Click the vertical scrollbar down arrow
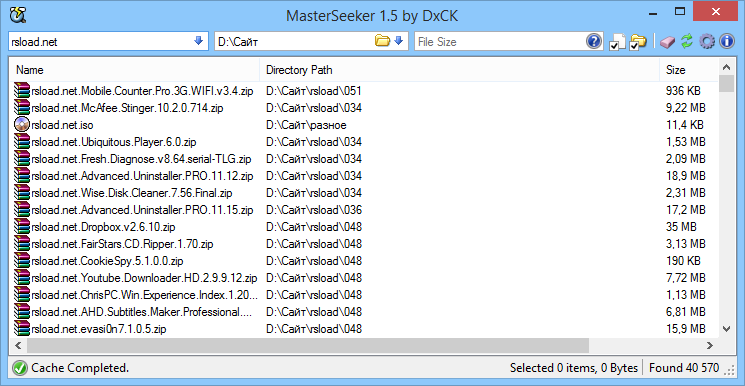Viewport: 745px width, 386px height. [x=726, y=329]
